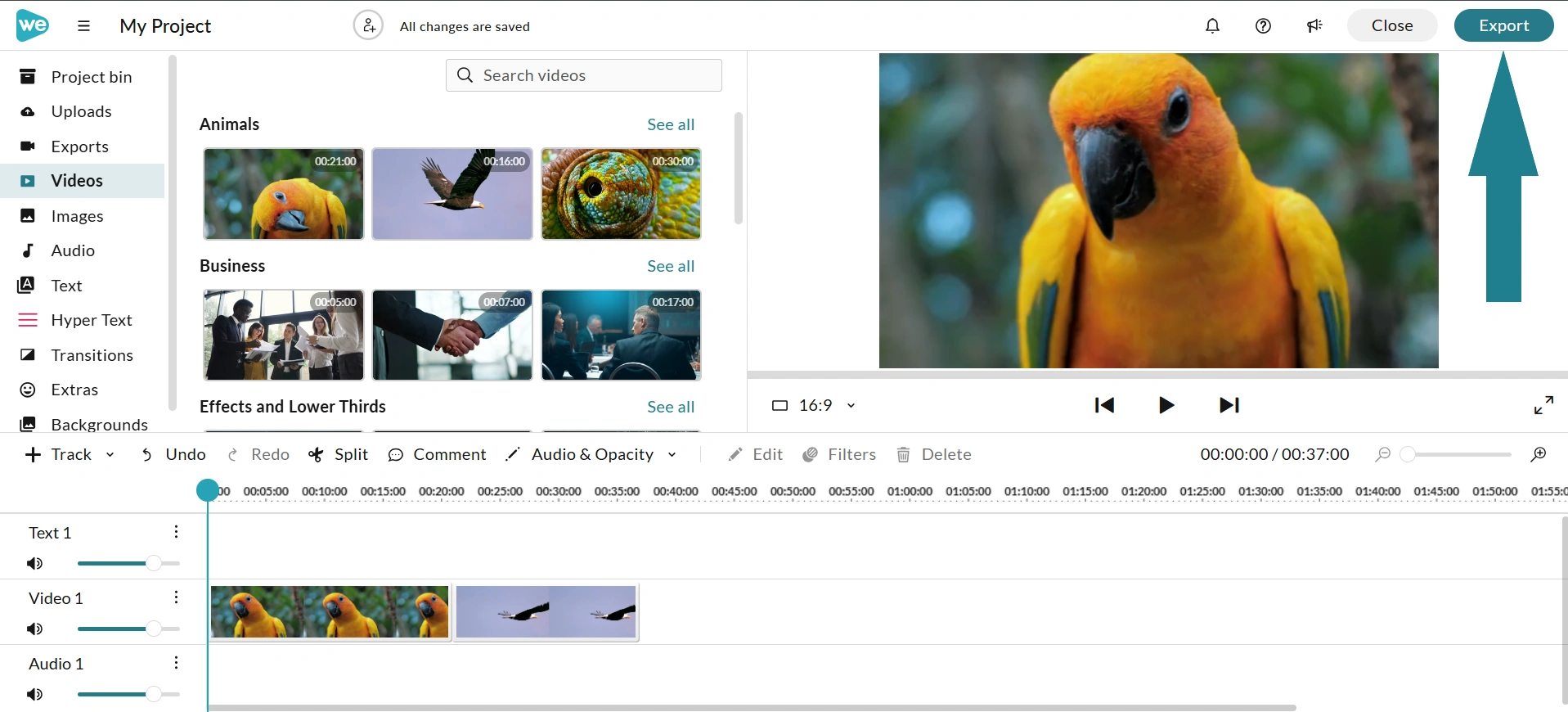Viewport: 1568px width, 712px height.
Task: Open the Text panel
Action: coord(82,286)
